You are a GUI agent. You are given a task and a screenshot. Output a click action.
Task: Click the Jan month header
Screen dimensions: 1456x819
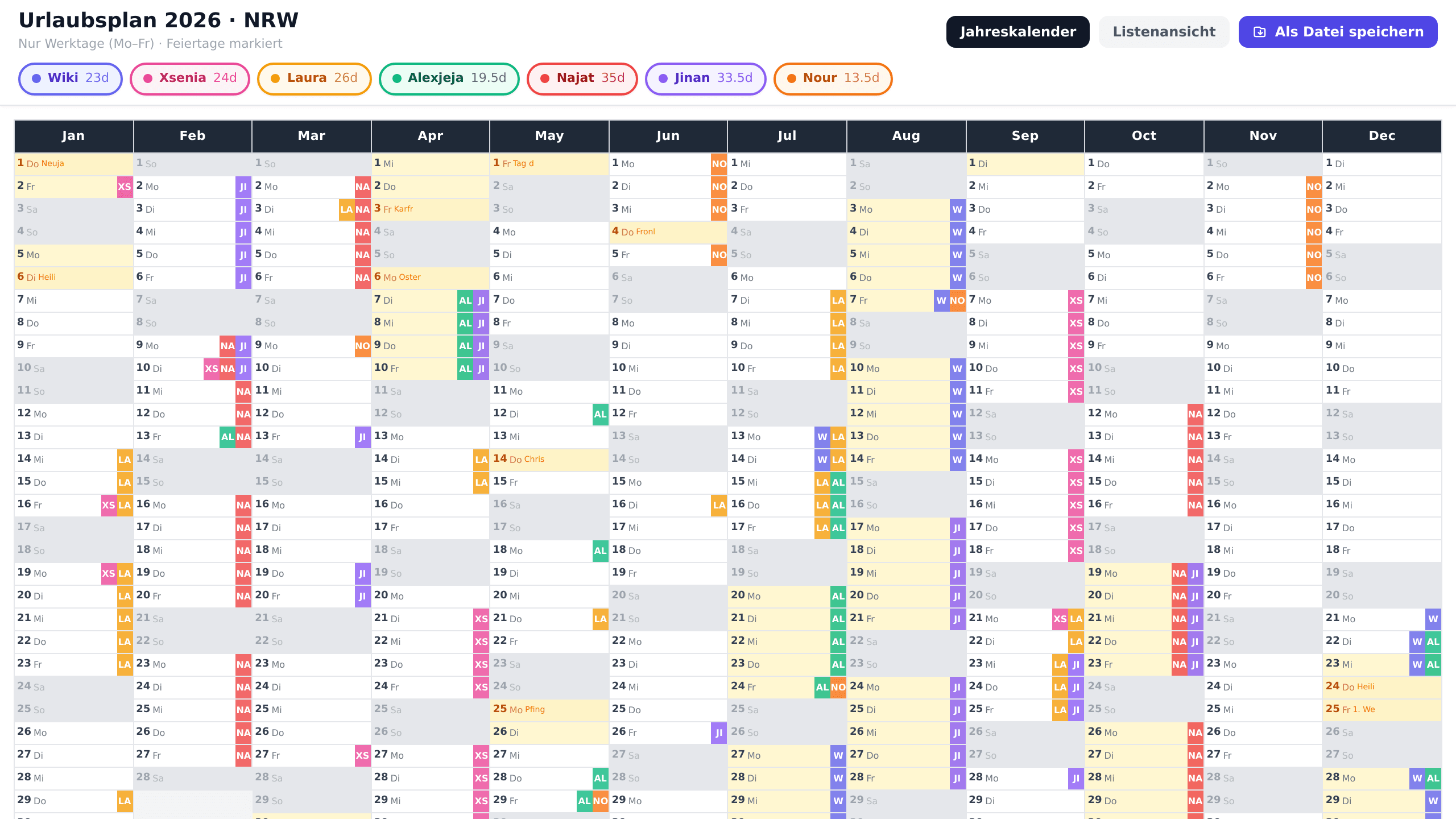[73, 136]
